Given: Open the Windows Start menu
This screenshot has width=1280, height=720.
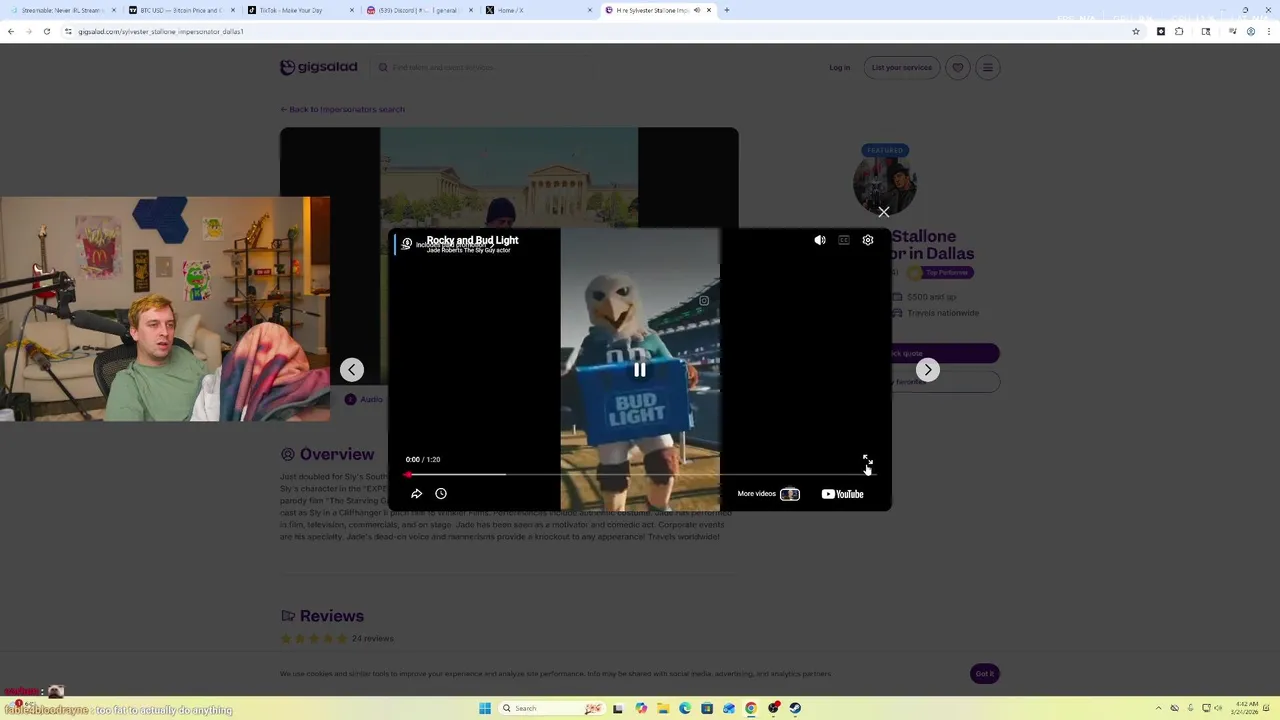Looking at the screenshot, I should (x=485, y=708).
